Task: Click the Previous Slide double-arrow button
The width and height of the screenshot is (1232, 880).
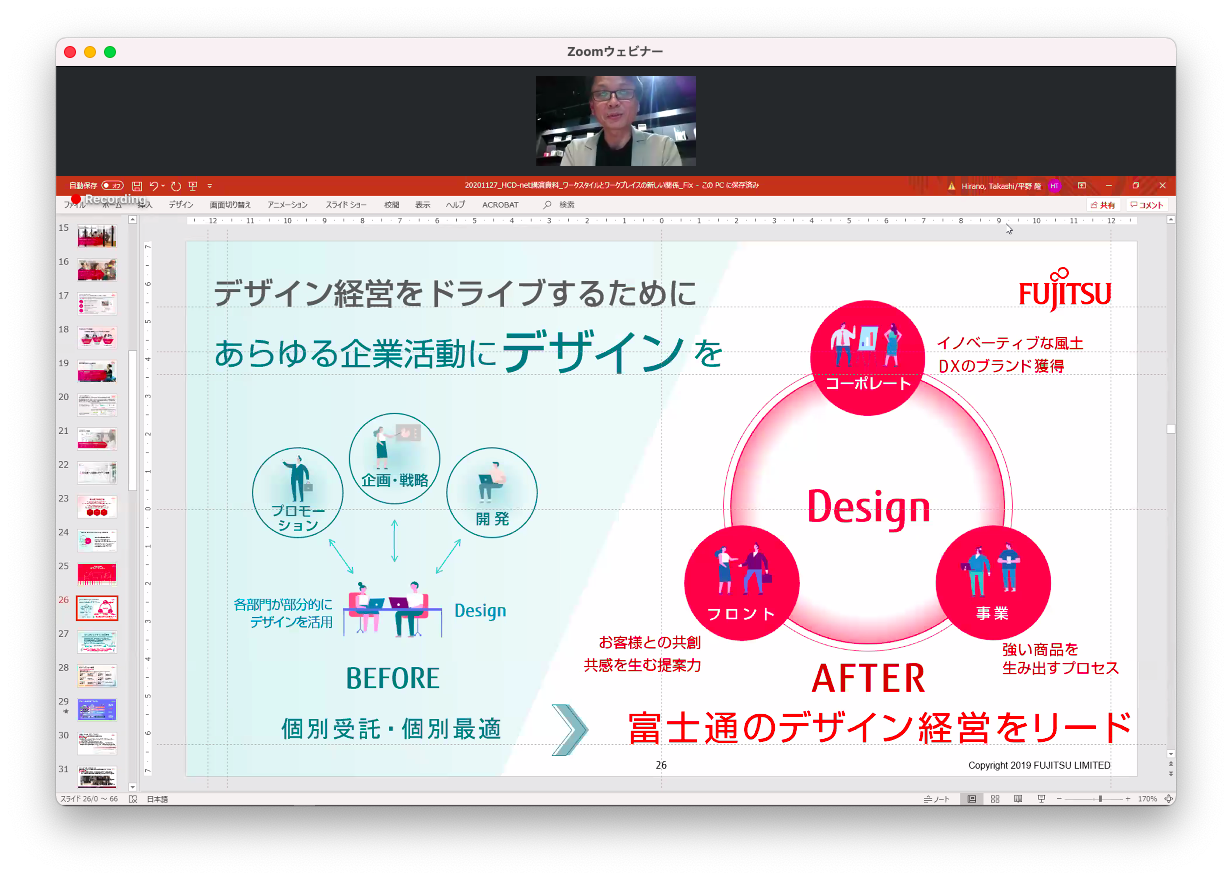Action: coord(1171,765)
